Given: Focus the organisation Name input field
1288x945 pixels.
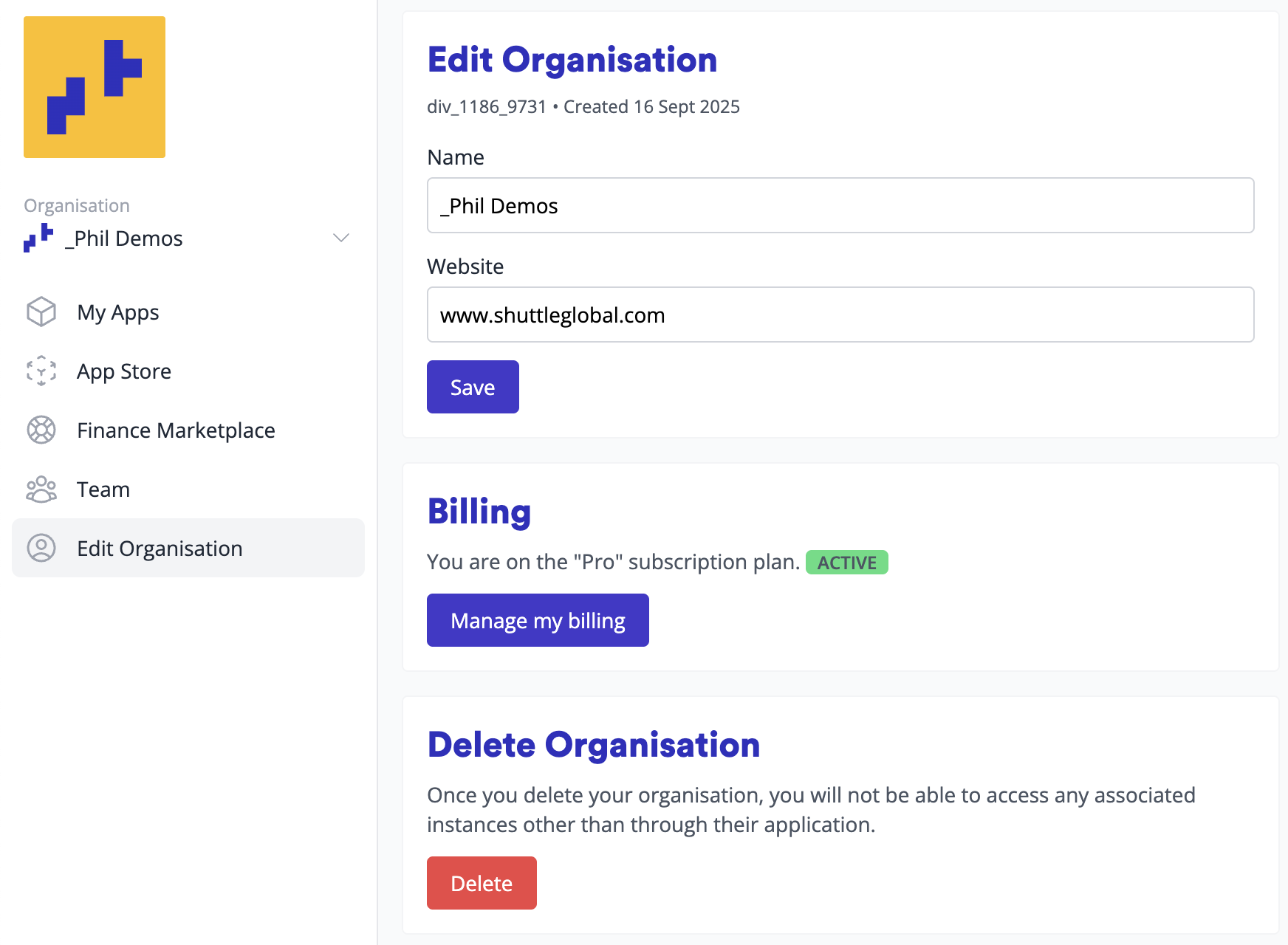Looking at the screenshot, I should [840, 205].
